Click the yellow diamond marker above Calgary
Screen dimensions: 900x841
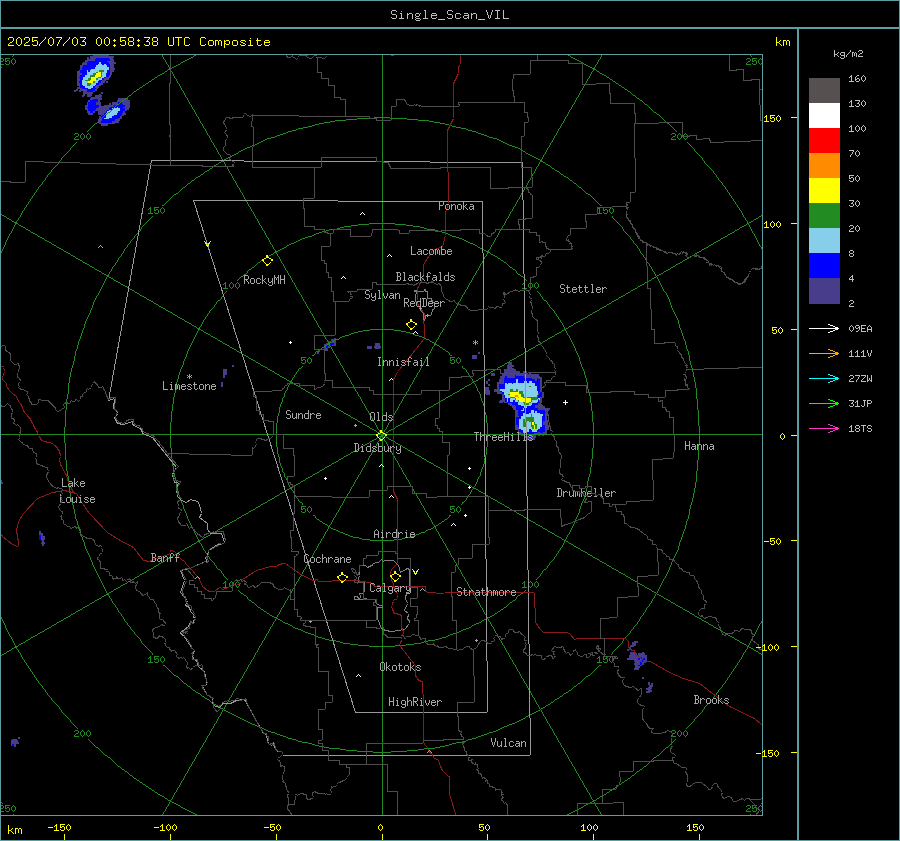pos(395,576)
